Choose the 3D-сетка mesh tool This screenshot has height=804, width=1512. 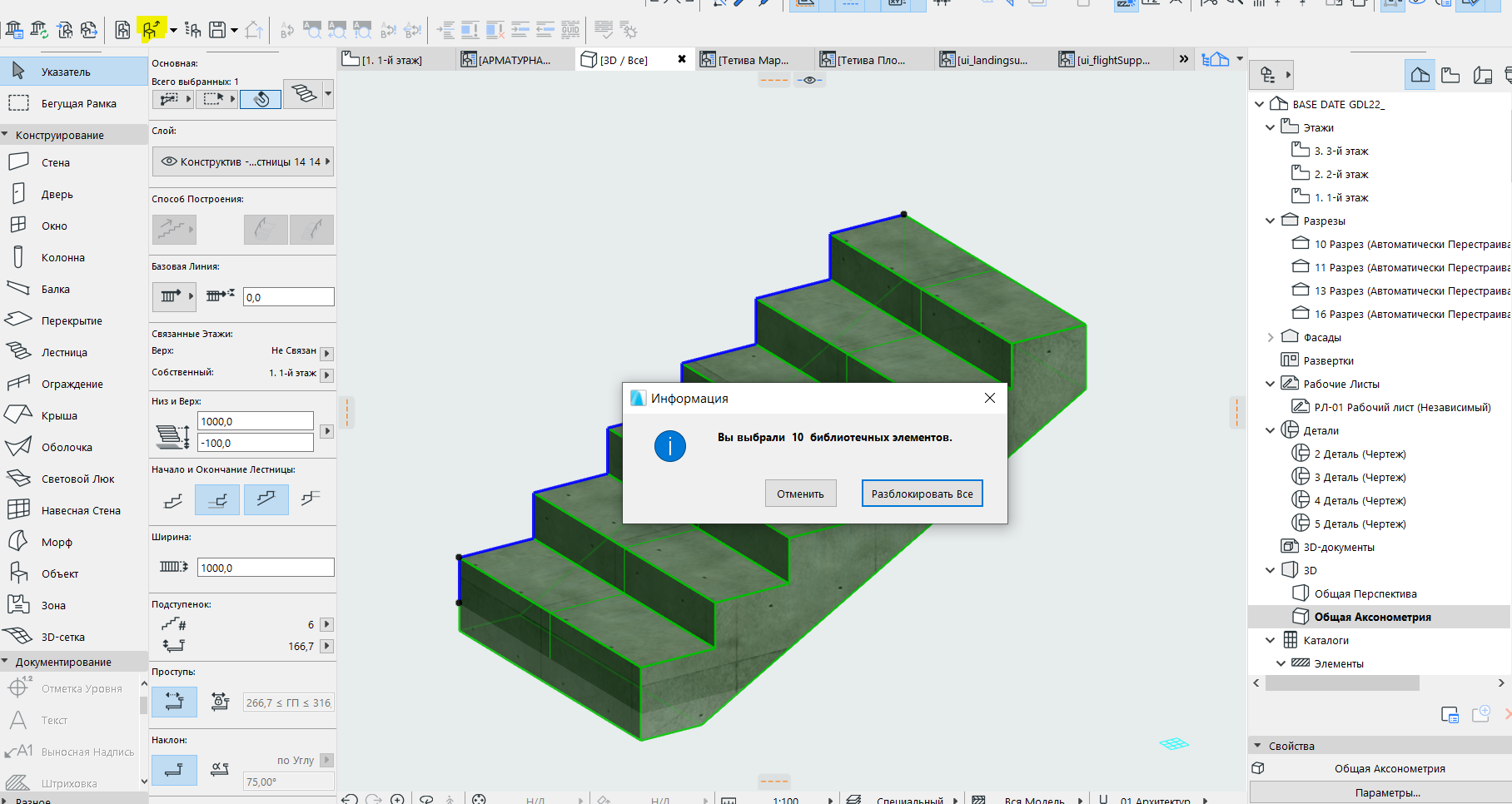click(74, 637)
